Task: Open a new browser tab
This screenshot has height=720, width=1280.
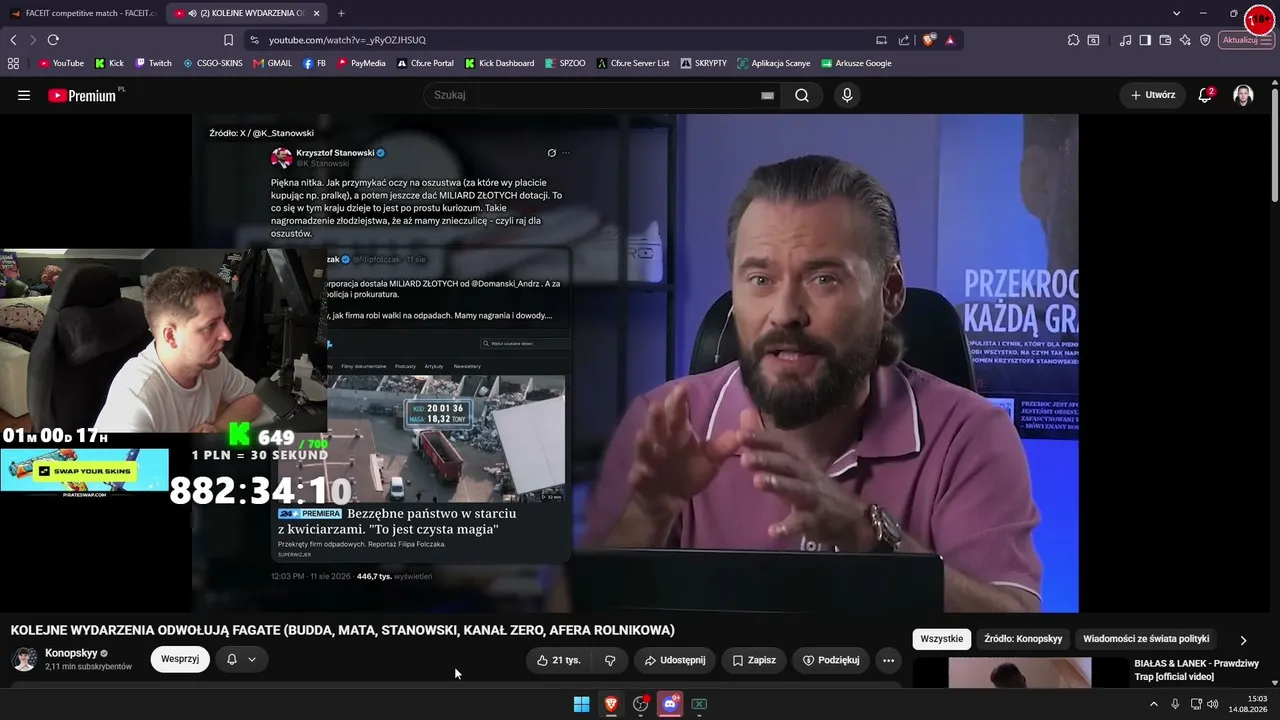Action: coord(341,13)
